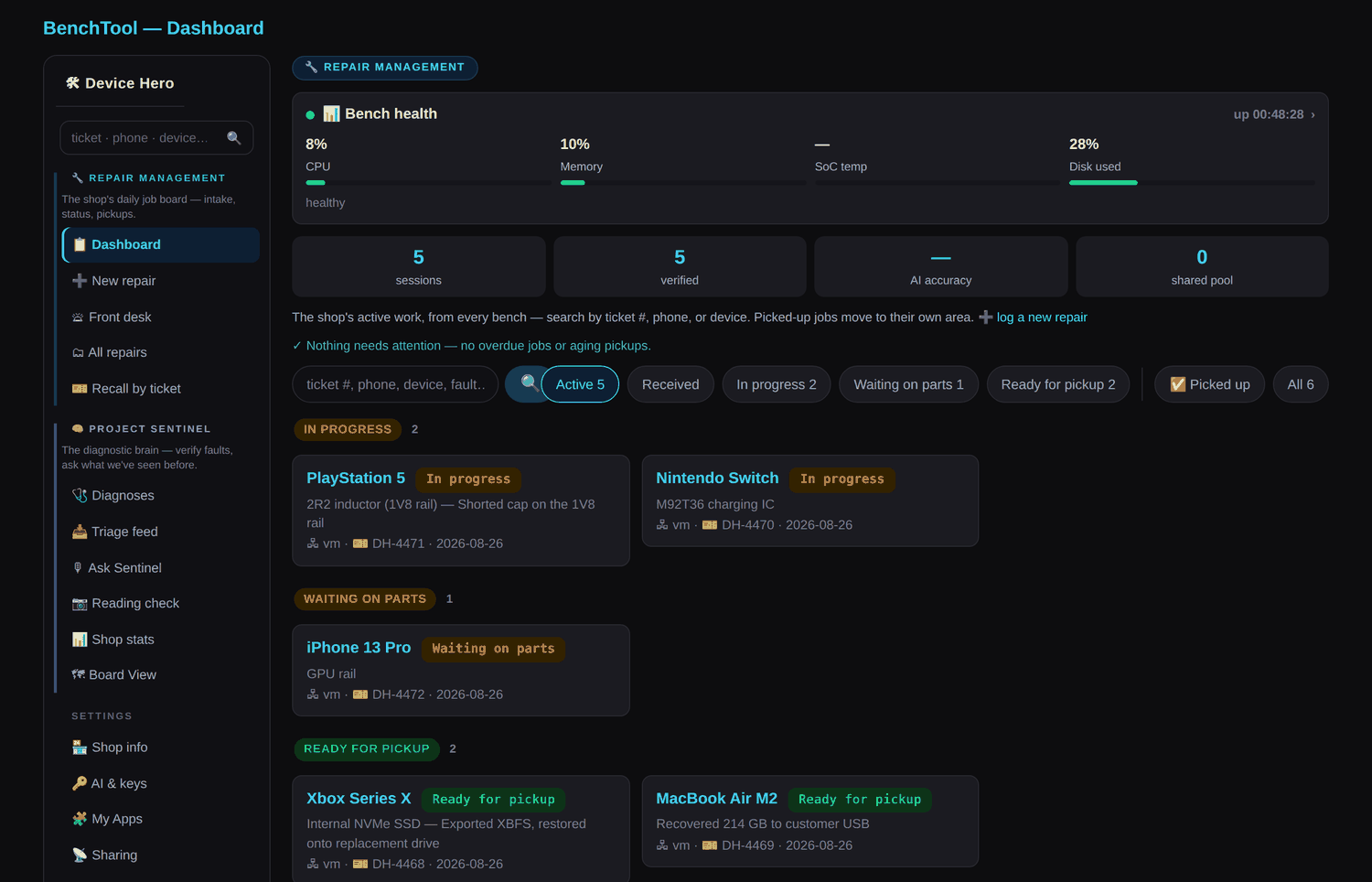Click the BenchTool — Dashboard title
The height and width of the screenshot is (882, 1372).
(x=154, y=28)
